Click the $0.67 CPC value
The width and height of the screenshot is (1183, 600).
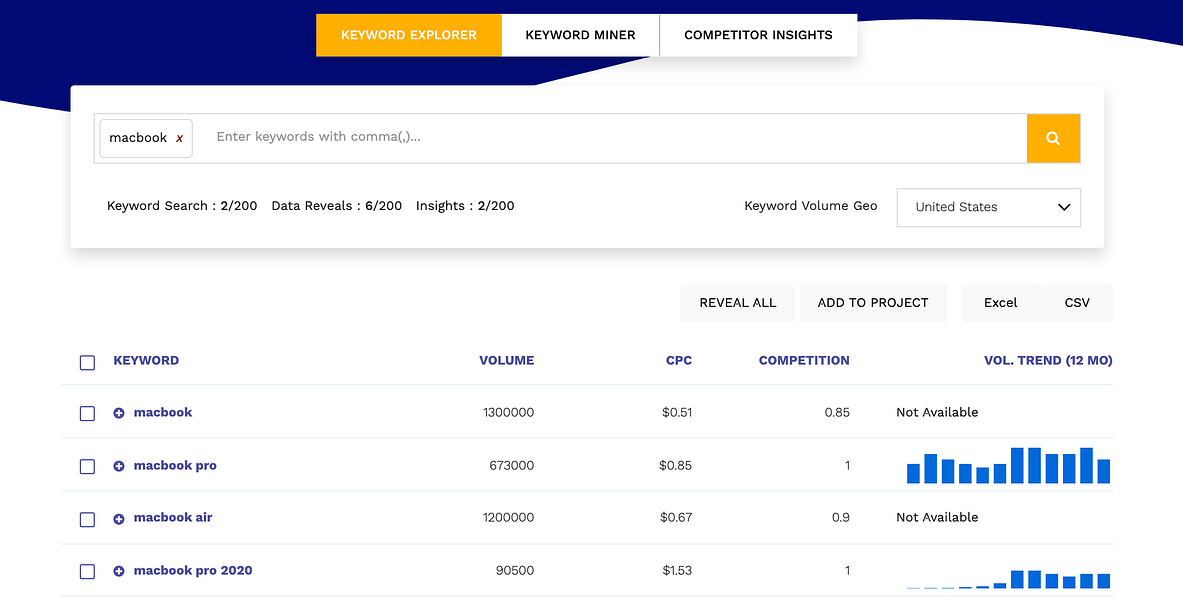click(676, 517)
